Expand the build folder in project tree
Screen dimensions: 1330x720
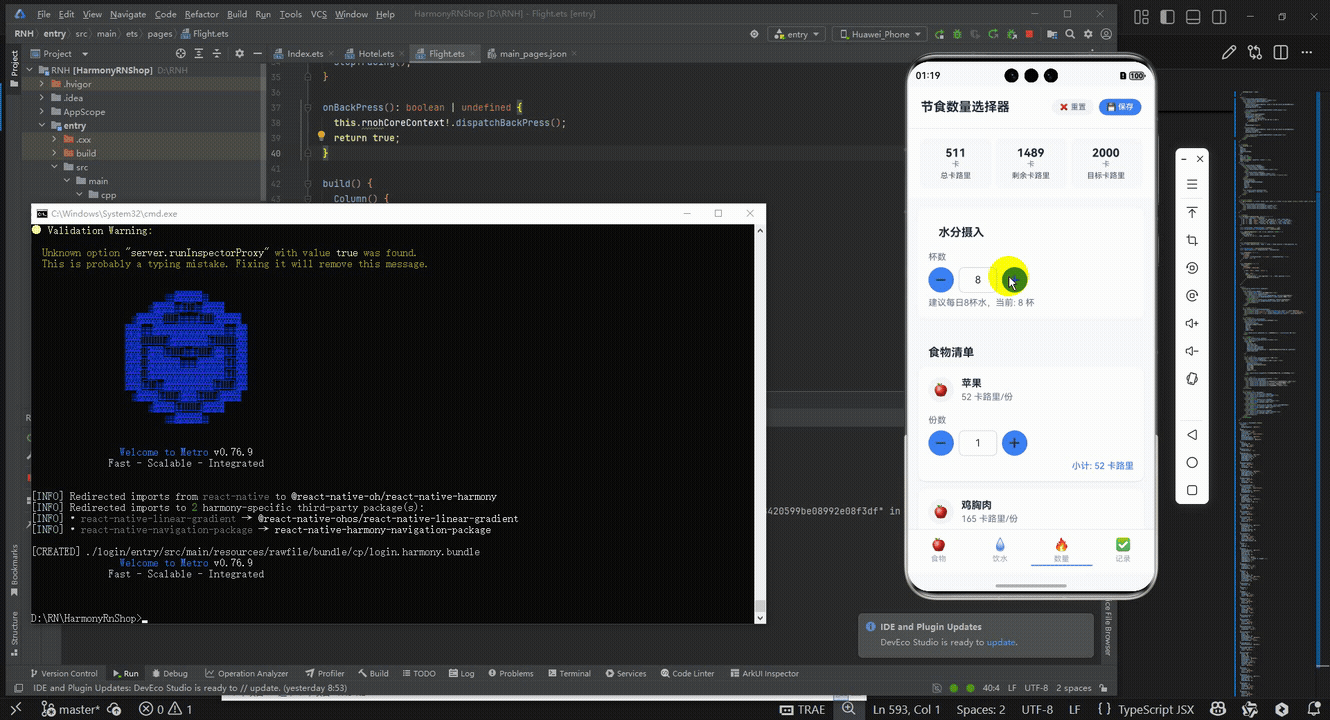point(55,153)
